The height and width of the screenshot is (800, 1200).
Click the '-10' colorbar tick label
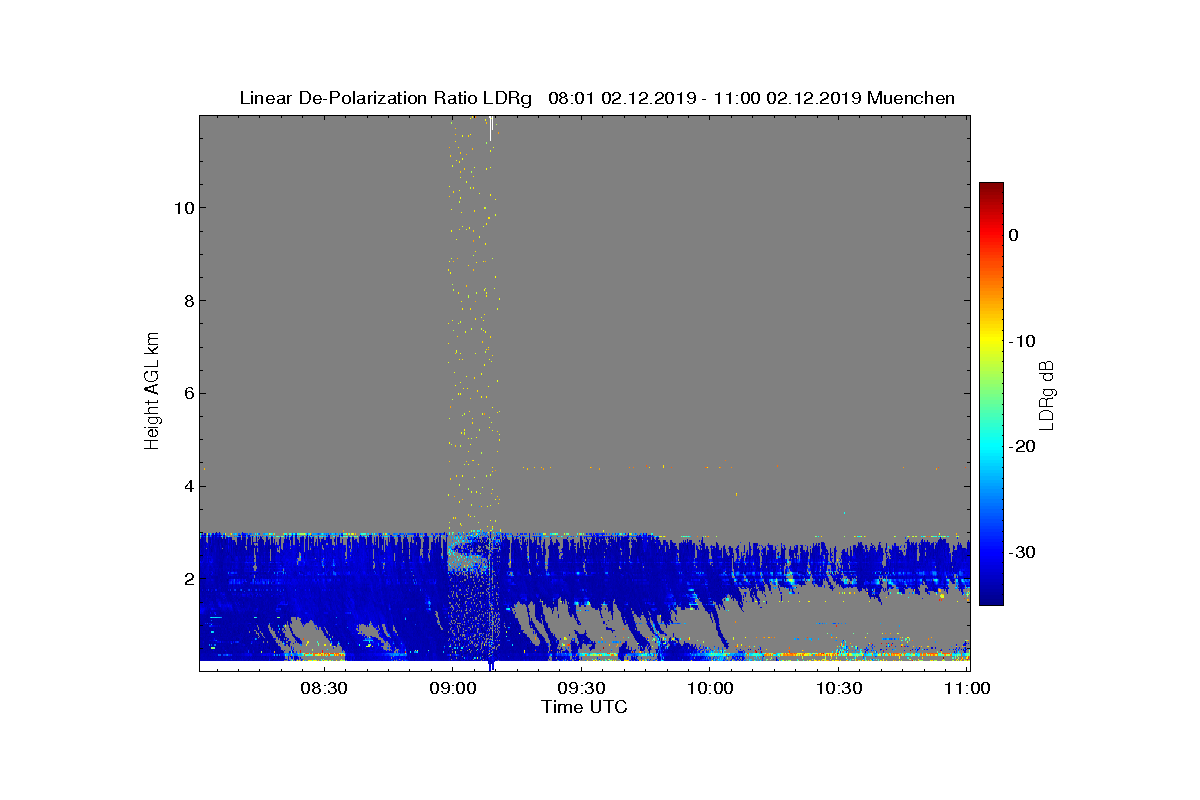tap(1022, 341)
